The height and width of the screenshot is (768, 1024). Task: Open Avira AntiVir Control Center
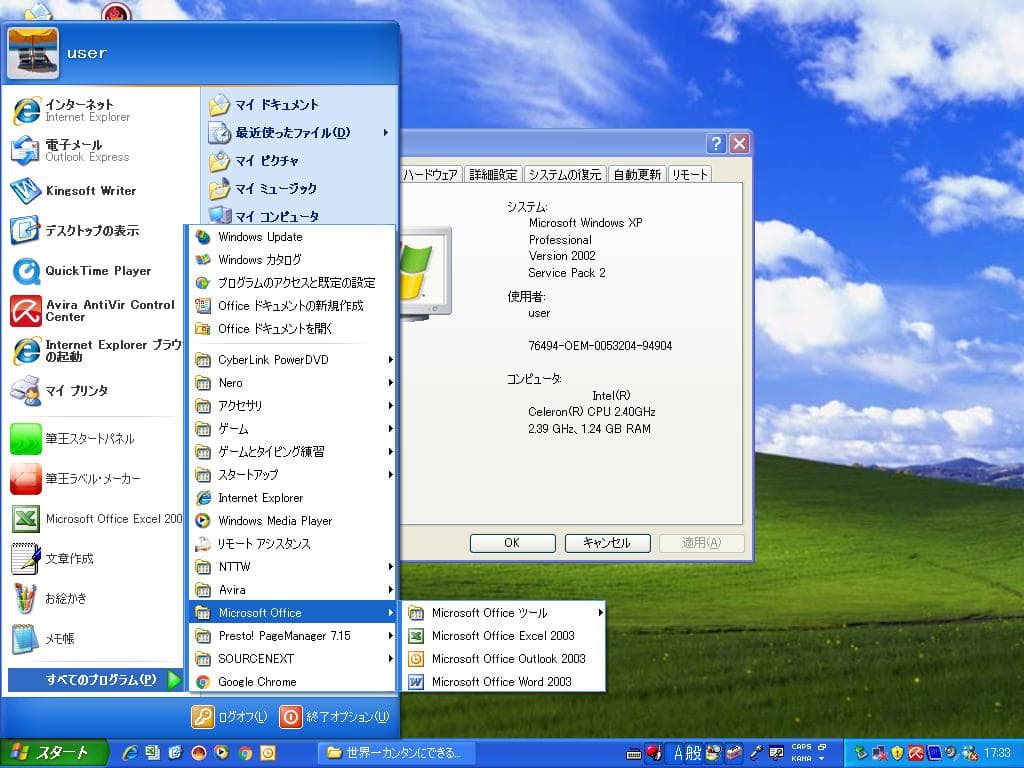point(100,310)
